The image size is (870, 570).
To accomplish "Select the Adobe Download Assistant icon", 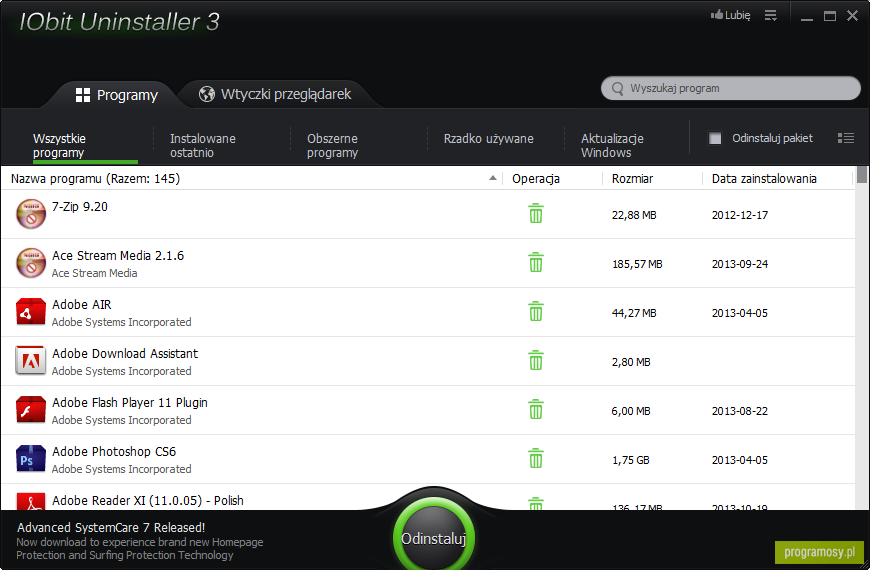I will click(31, 361).
